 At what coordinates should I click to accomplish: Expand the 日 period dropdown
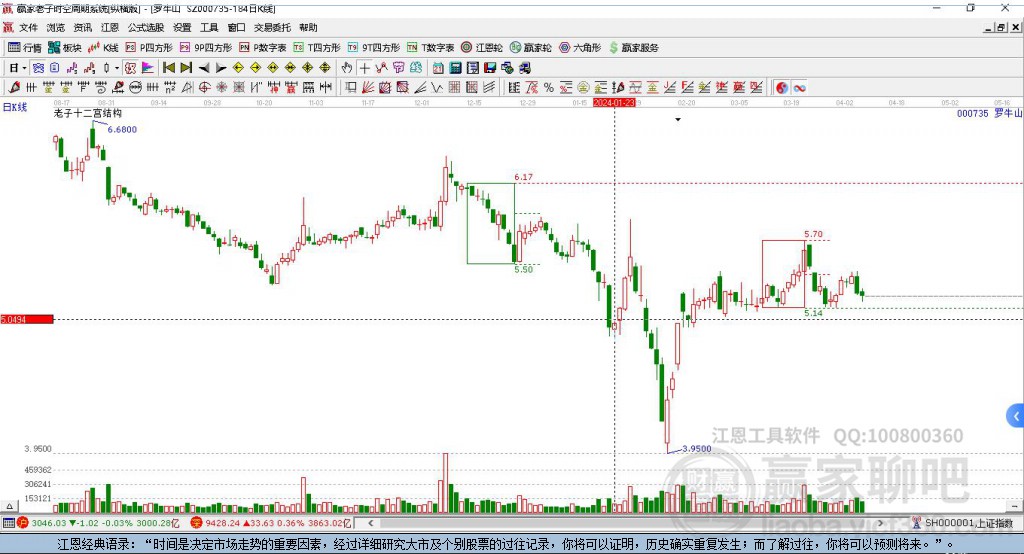point(18,68)
